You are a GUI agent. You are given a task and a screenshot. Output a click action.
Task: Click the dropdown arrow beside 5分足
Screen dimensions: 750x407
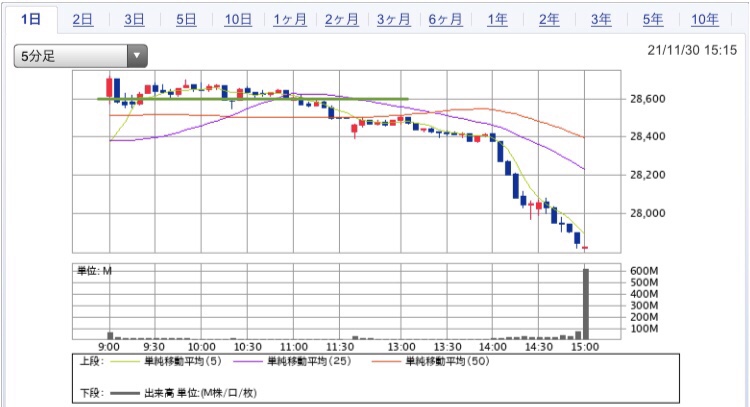pos(137,56)
